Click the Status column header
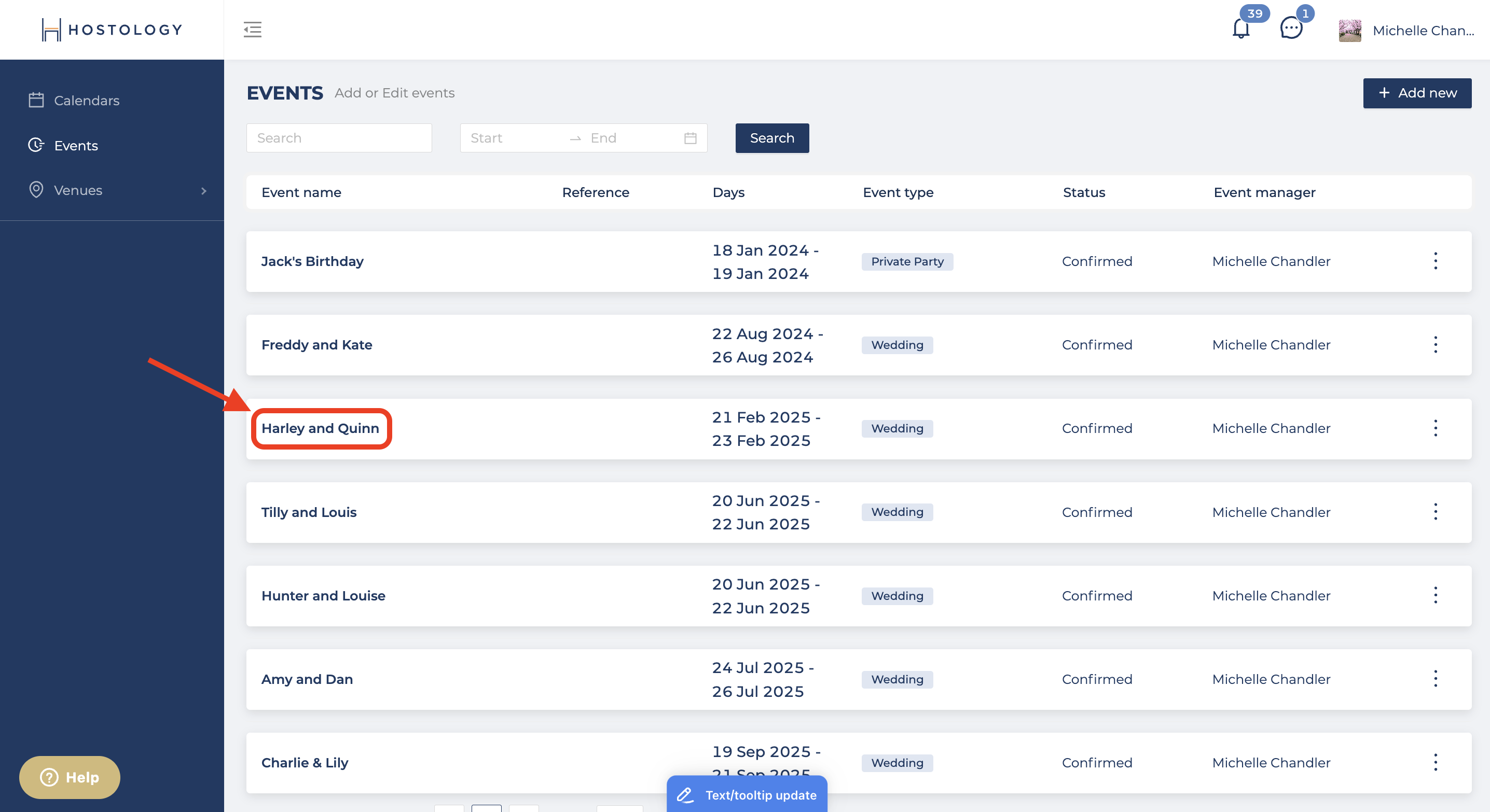The width and height of the screenshot is (1490, 812). point(1083,192)
